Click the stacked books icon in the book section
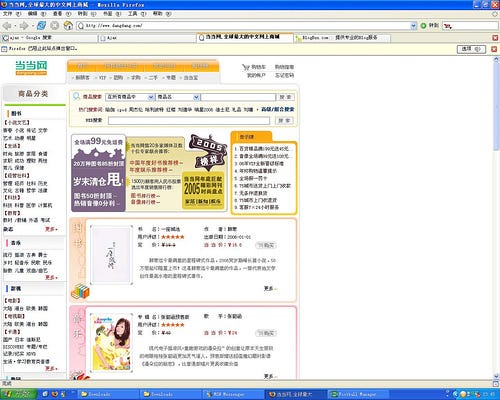The width and height of the screenshot is (500, 400). pyautogui.click(x=80, y=291)
